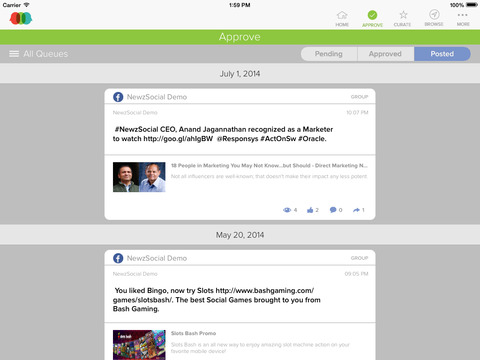Tap the NewzSocial logo at top left
This screenshot has width=480, height=360.
21,18
